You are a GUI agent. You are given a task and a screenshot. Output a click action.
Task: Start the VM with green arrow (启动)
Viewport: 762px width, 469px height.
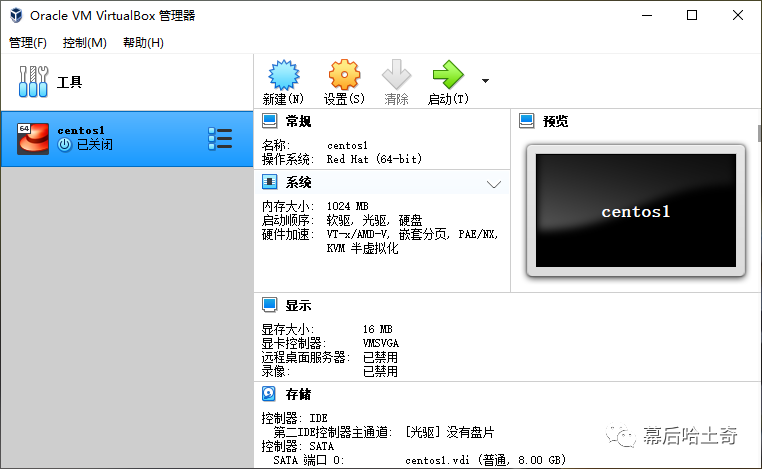click(x=447, y=76)
